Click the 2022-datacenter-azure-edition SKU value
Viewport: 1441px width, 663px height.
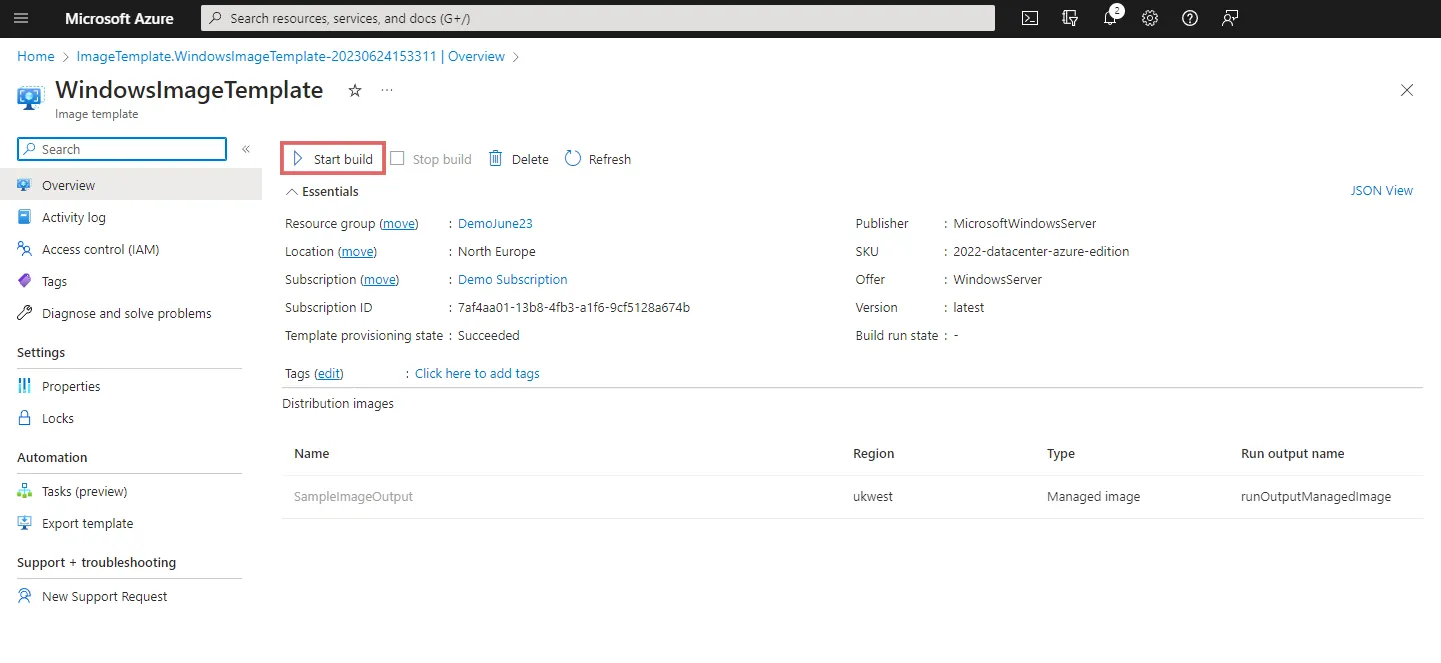pyautogui.click(x=1041, y=252)
